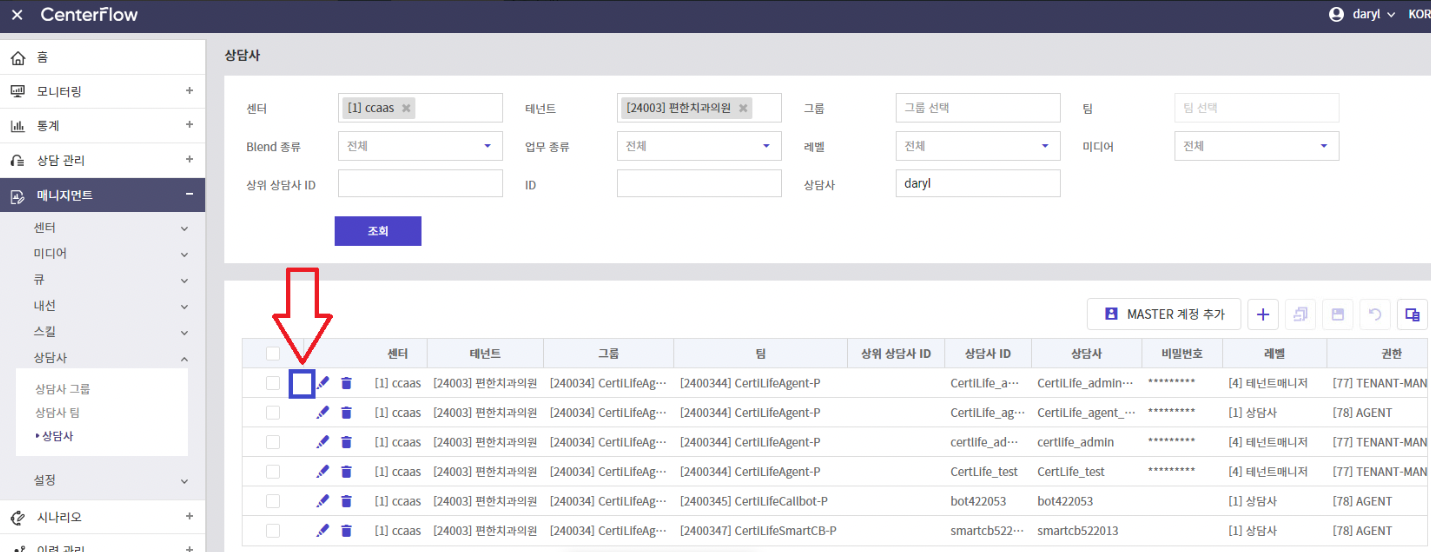Remove the ccaas tag from 센터 field

tap(406, 108)
